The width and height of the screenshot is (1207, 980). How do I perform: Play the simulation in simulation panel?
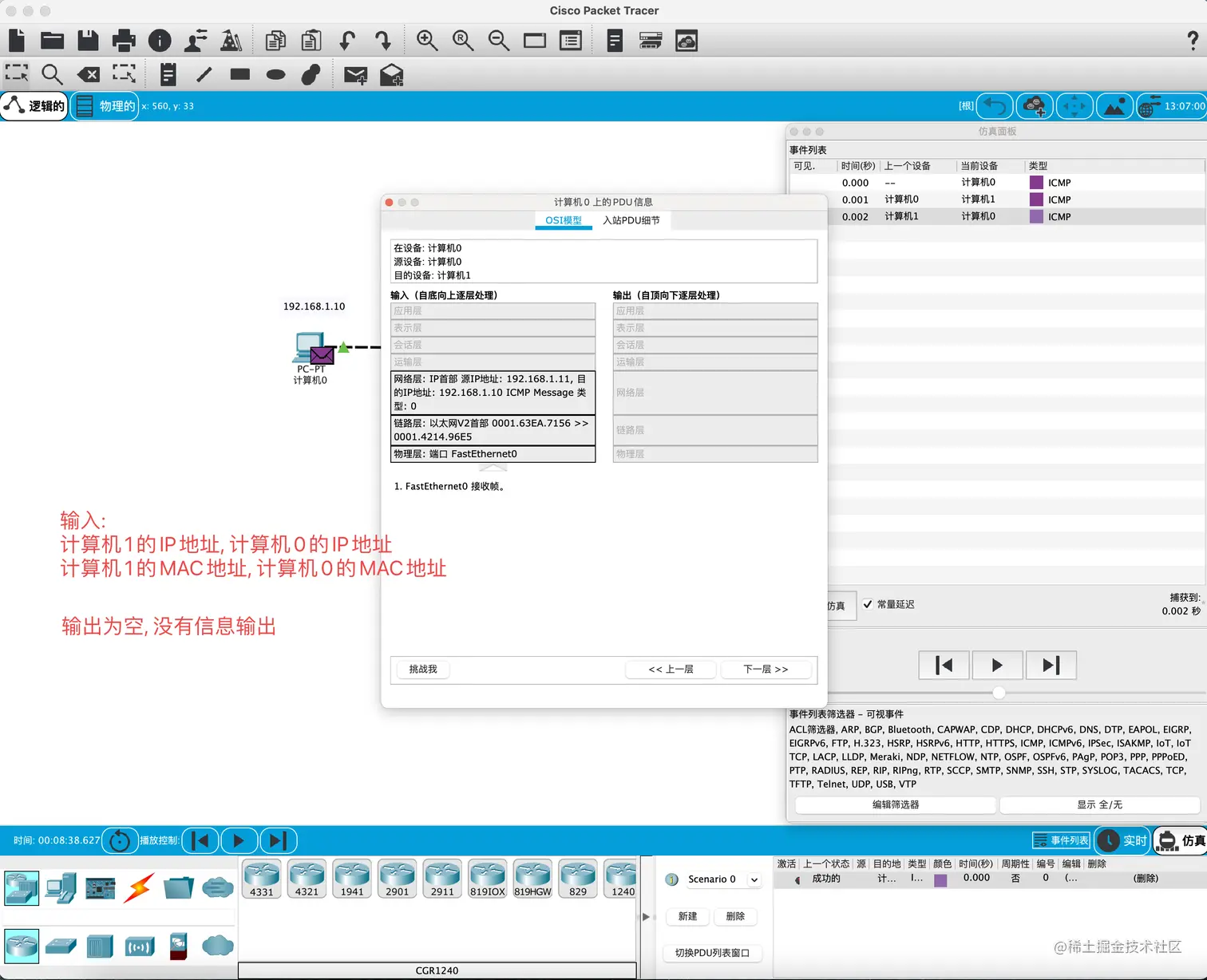[x=997, y=665]
